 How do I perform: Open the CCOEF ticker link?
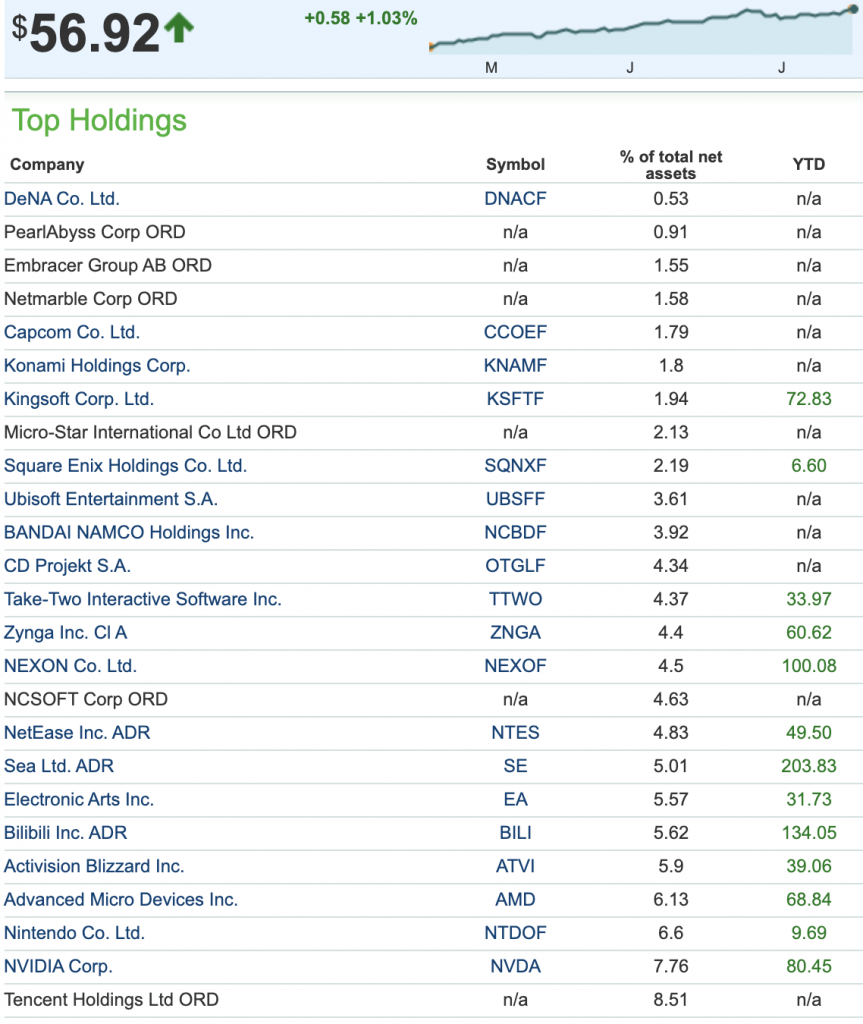[515, 332]
